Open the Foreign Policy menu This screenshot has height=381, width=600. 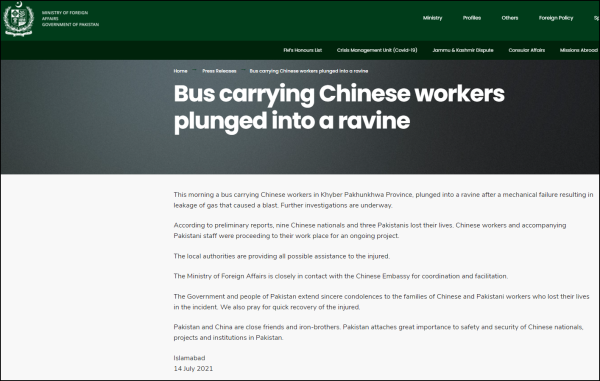[556, 18]
